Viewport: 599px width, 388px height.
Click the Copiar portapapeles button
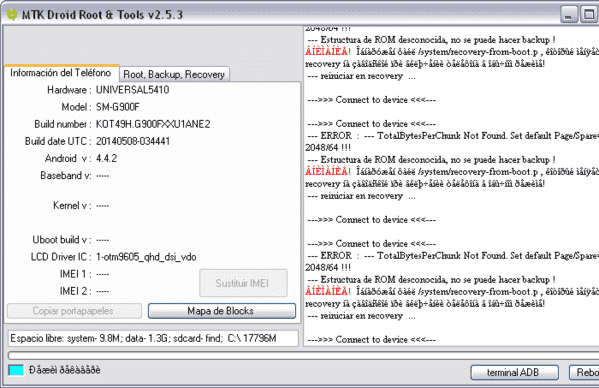[x=74, y=311]
